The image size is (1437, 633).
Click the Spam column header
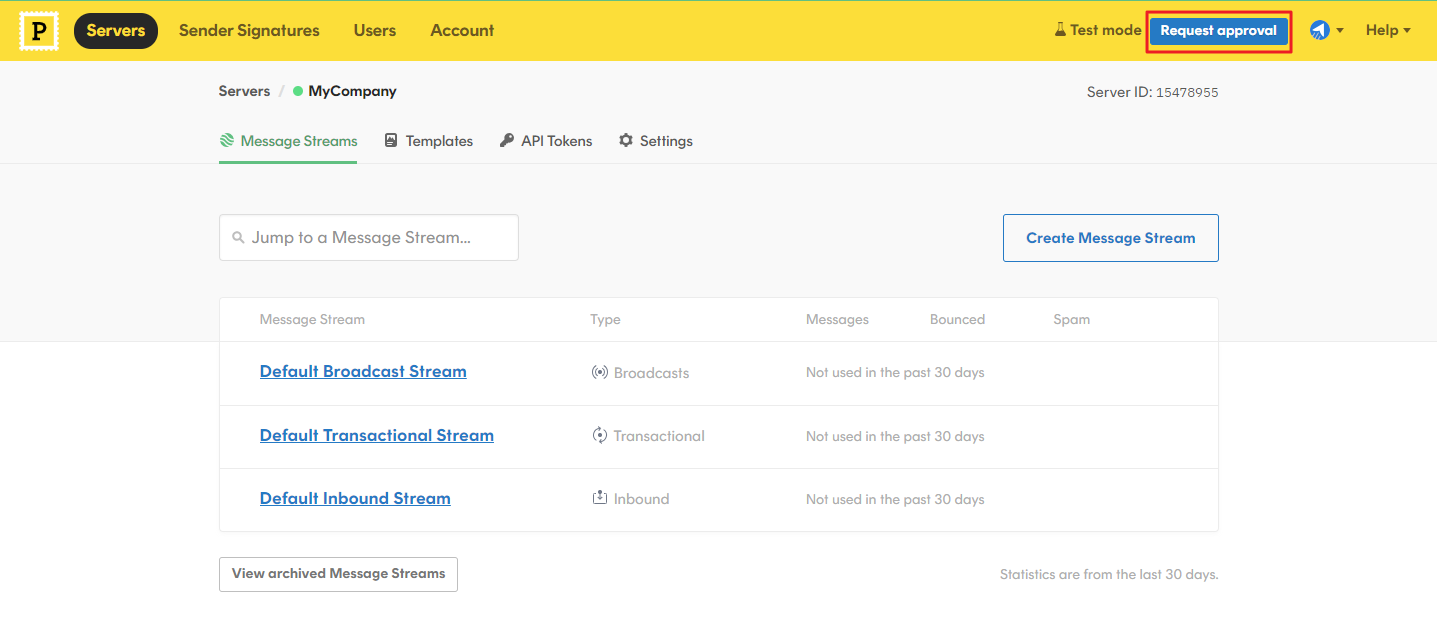point(1071,320)
